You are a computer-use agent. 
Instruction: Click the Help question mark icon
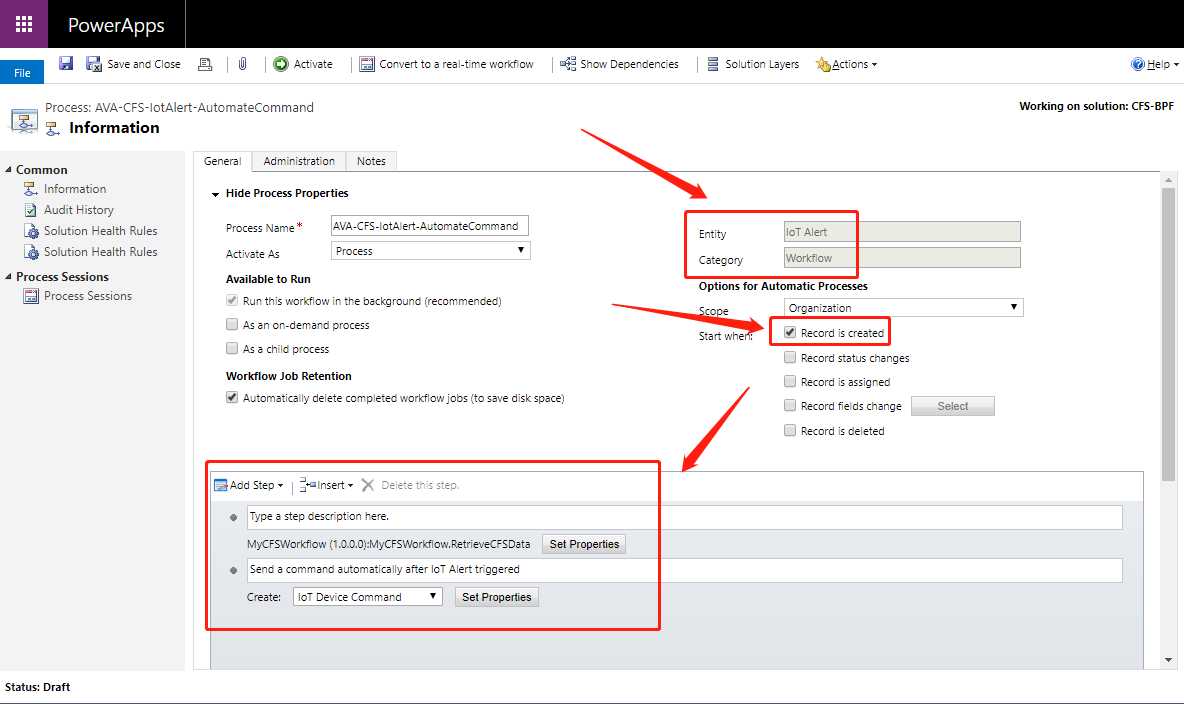(1137, 64)
